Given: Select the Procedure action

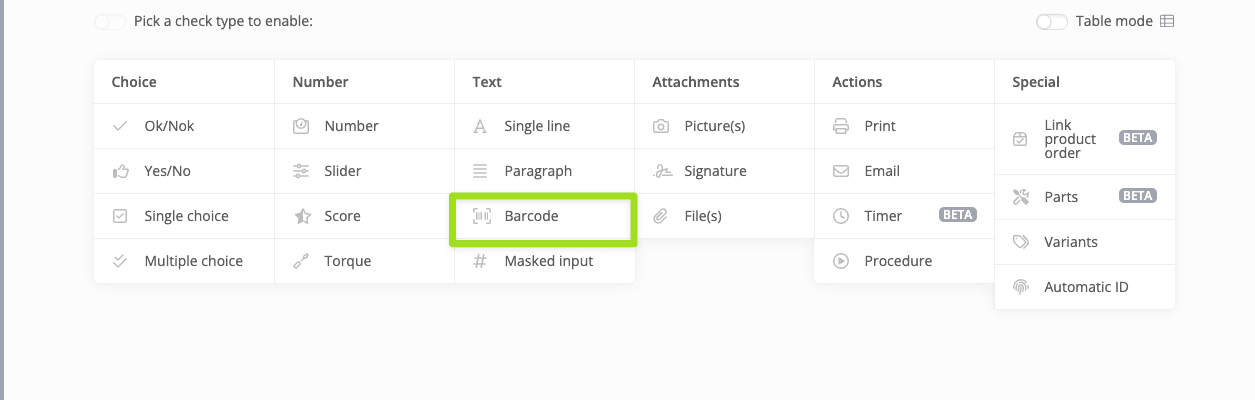Looking at the screenshot, I should point(897,261).
